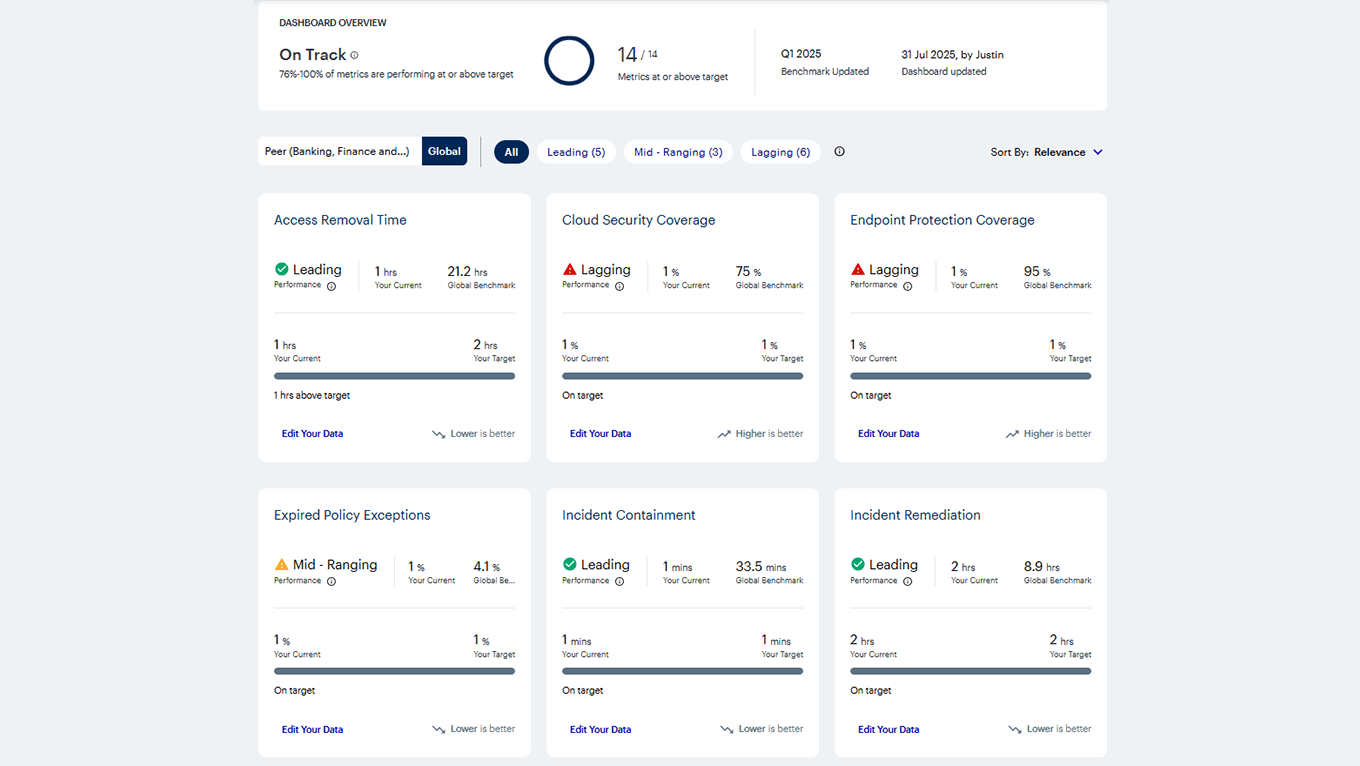Switch benchmark to Peer (Banking, Finance and...)
This screenshot has height=766, width=1360.
[338, 152]
